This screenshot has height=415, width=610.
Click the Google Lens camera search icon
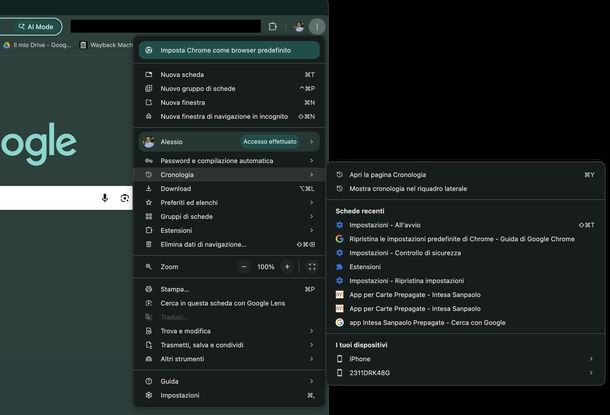click(x=124, y=198)
